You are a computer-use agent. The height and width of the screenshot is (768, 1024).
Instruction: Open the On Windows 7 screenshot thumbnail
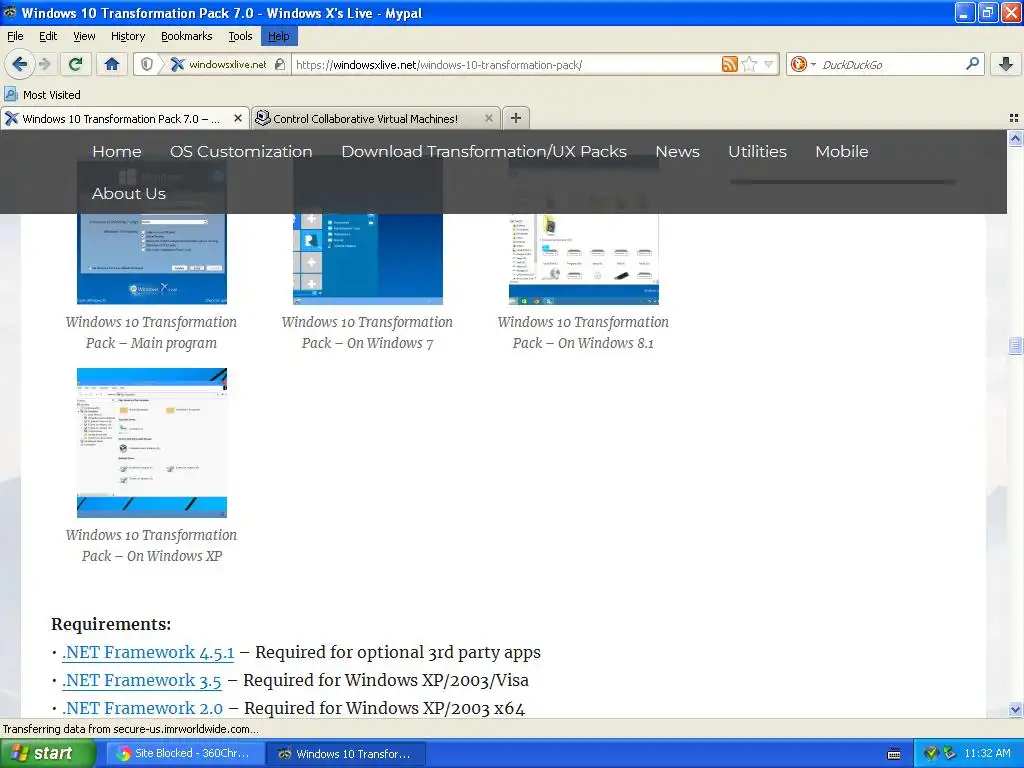click(x=368, y=258)
